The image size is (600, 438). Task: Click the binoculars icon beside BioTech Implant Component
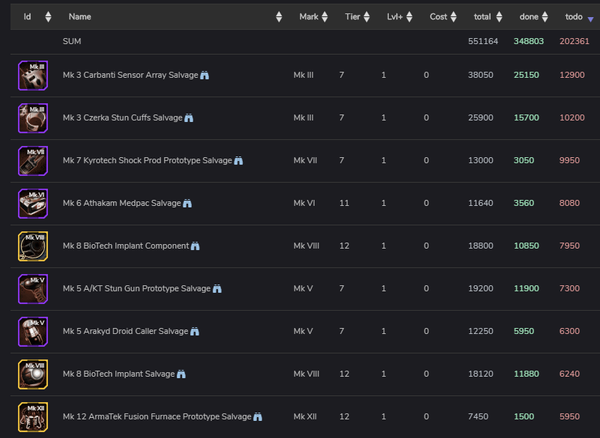coord(195,246)
